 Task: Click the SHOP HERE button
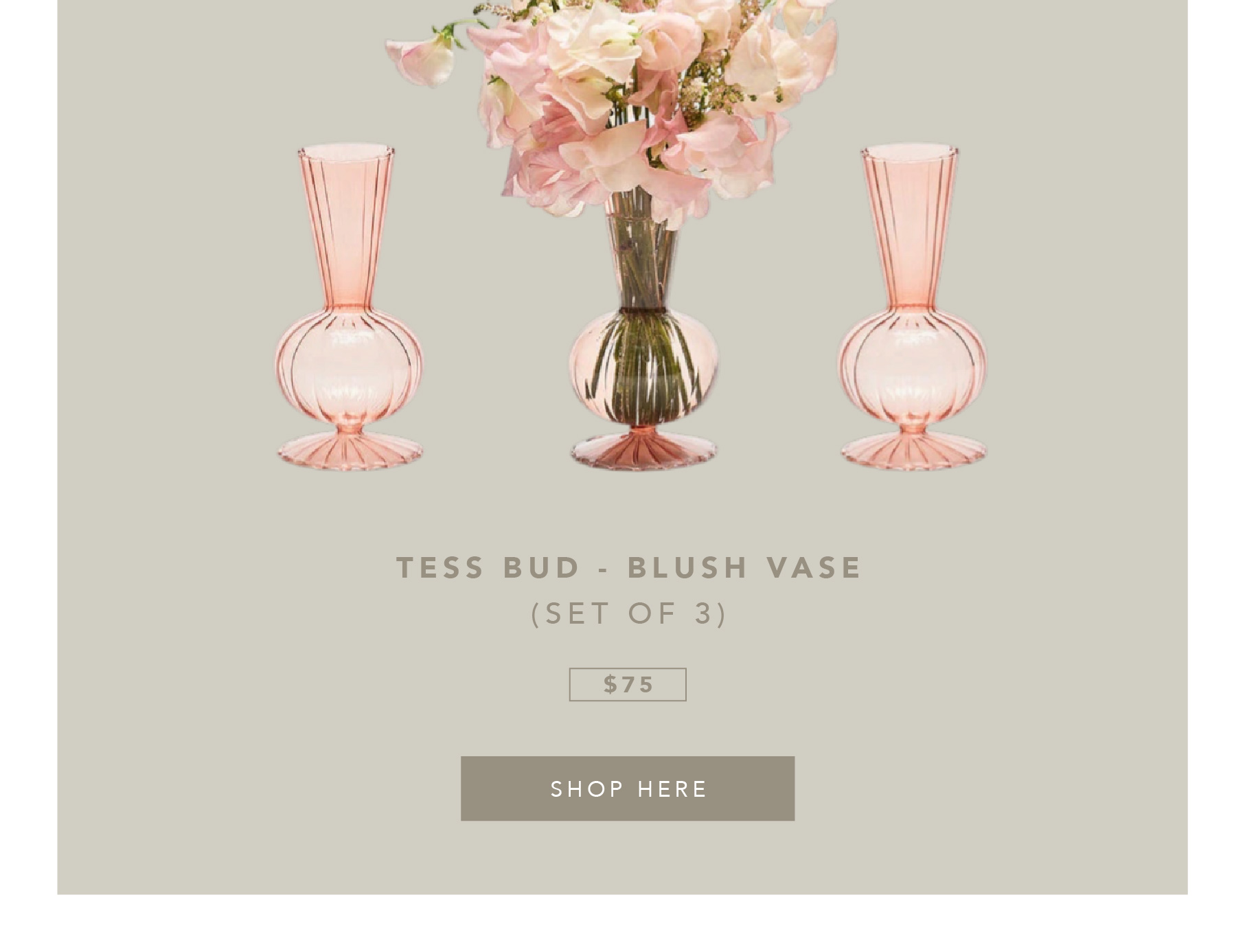[x=627, y=789]
